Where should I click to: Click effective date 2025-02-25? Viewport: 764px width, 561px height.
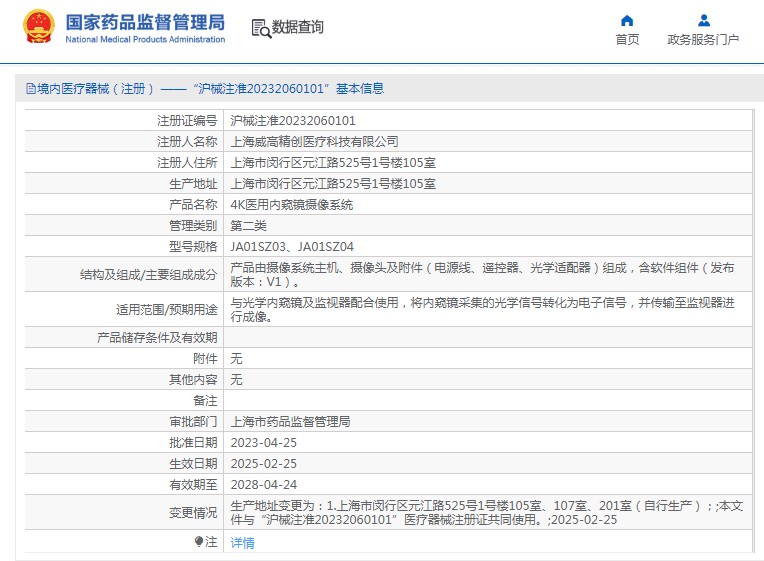tap(264, 464)
